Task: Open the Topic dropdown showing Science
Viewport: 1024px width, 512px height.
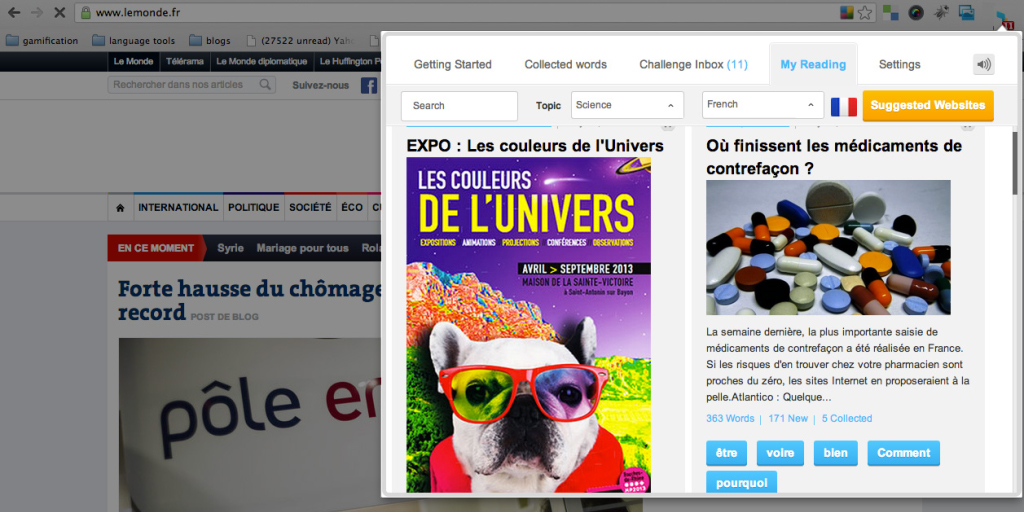Action: point(627,105)
